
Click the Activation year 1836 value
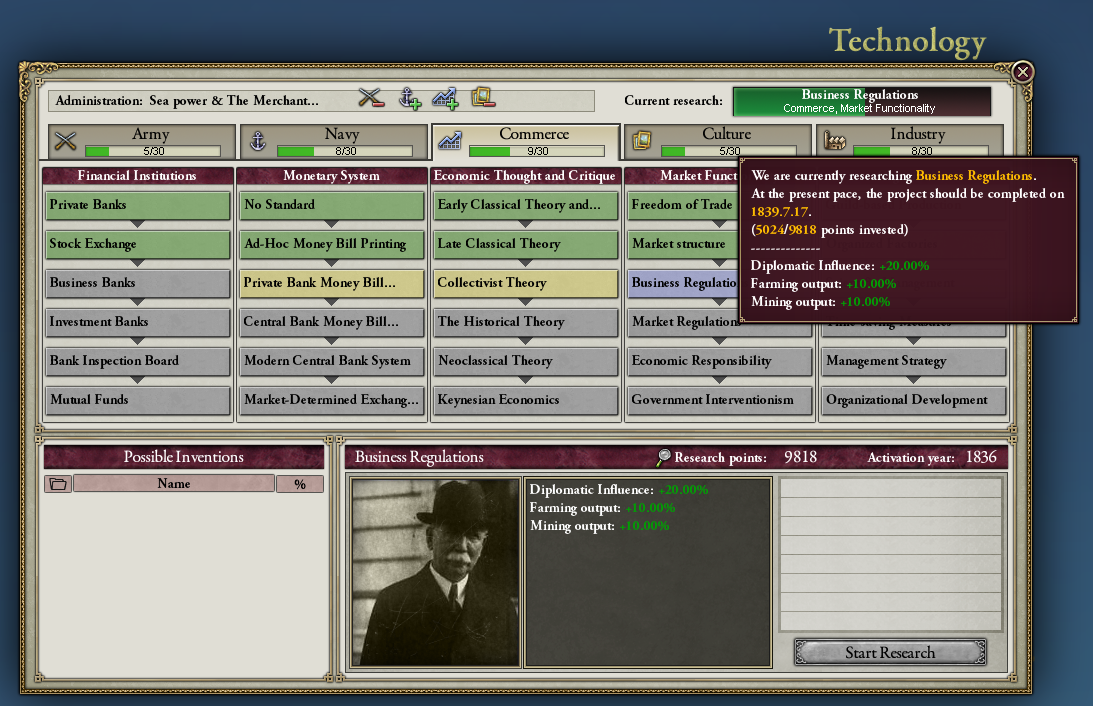981,457
